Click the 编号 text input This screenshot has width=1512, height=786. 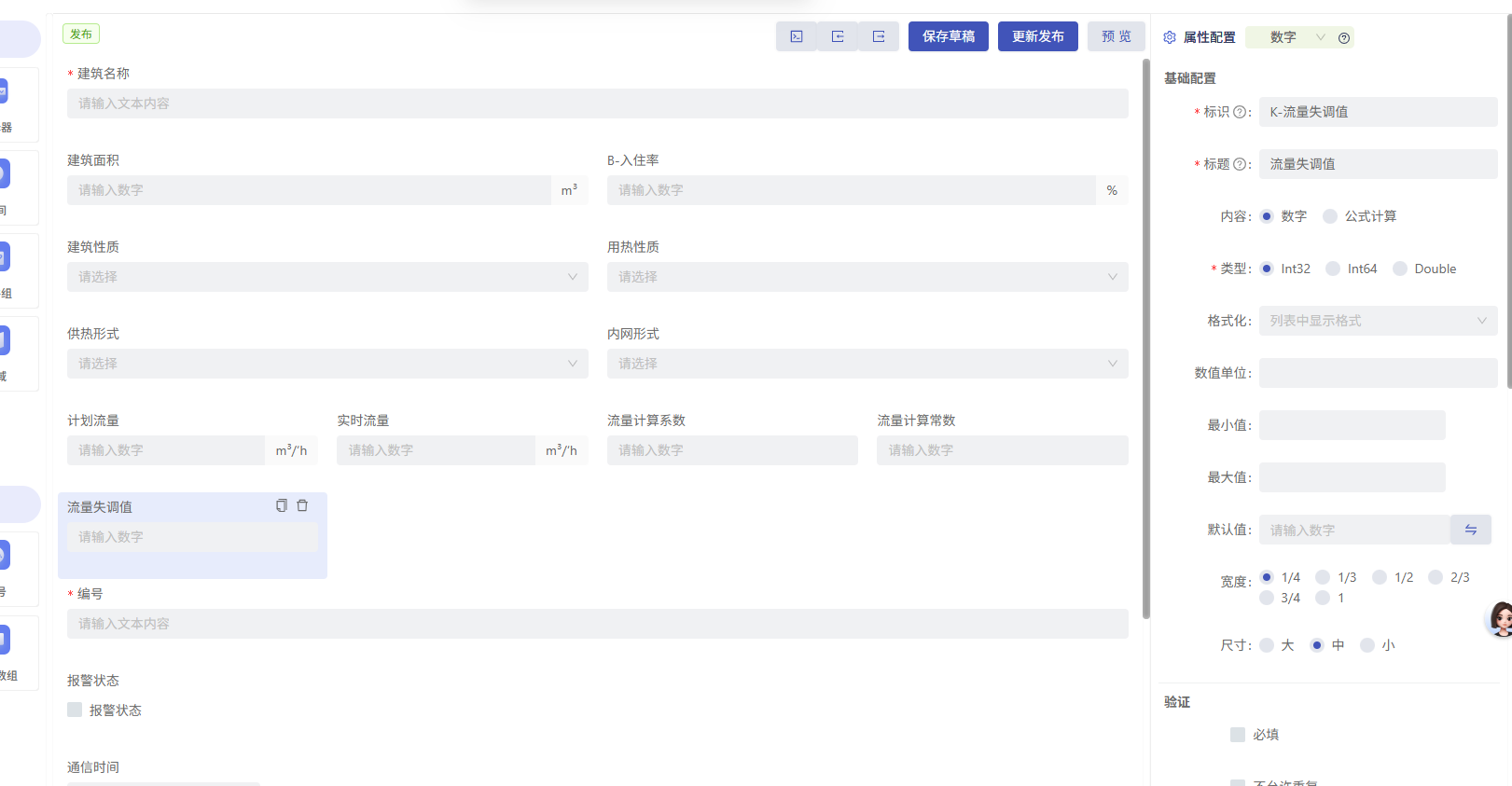598,624
